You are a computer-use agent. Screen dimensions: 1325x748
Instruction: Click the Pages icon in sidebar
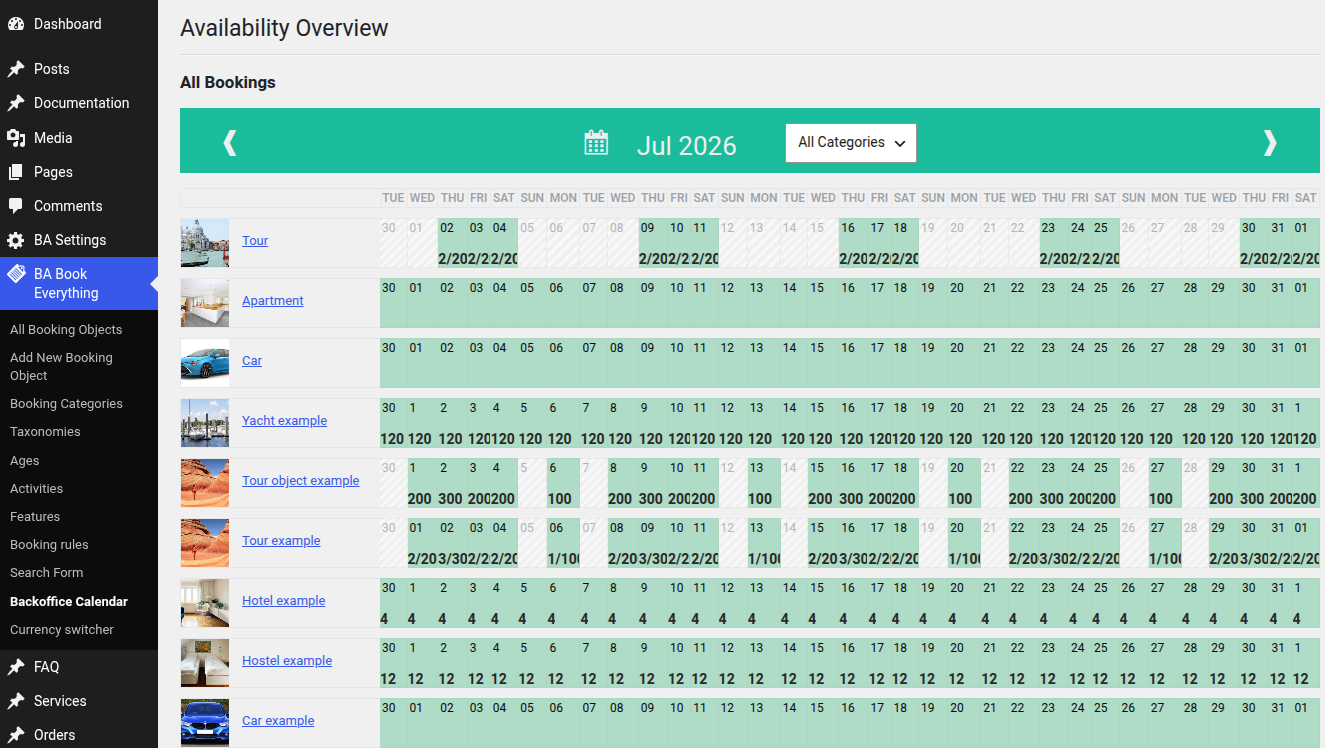point(16,172)
